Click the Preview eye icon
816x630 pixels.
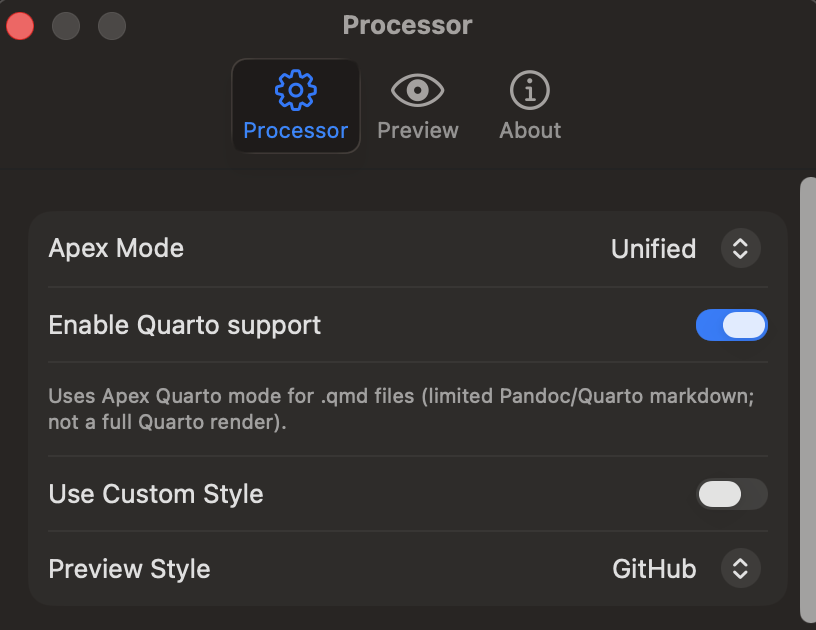[x=417, y=90]
